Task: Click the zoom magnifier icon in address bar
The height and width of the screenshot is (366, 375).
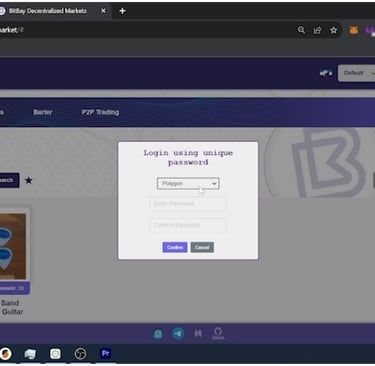Action: pyautogui.click(x=301, y=30)
